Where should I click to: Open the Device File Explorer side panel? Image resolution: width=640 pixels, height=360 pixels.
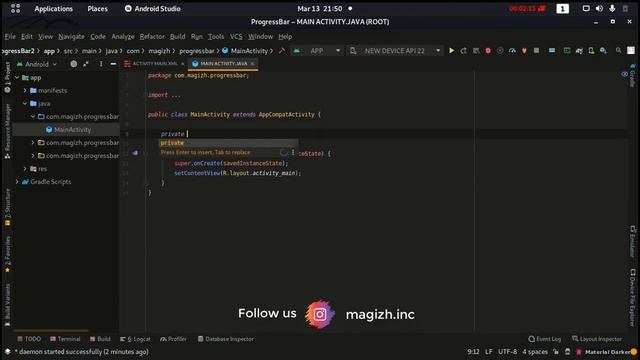click(x=632, y=298)
